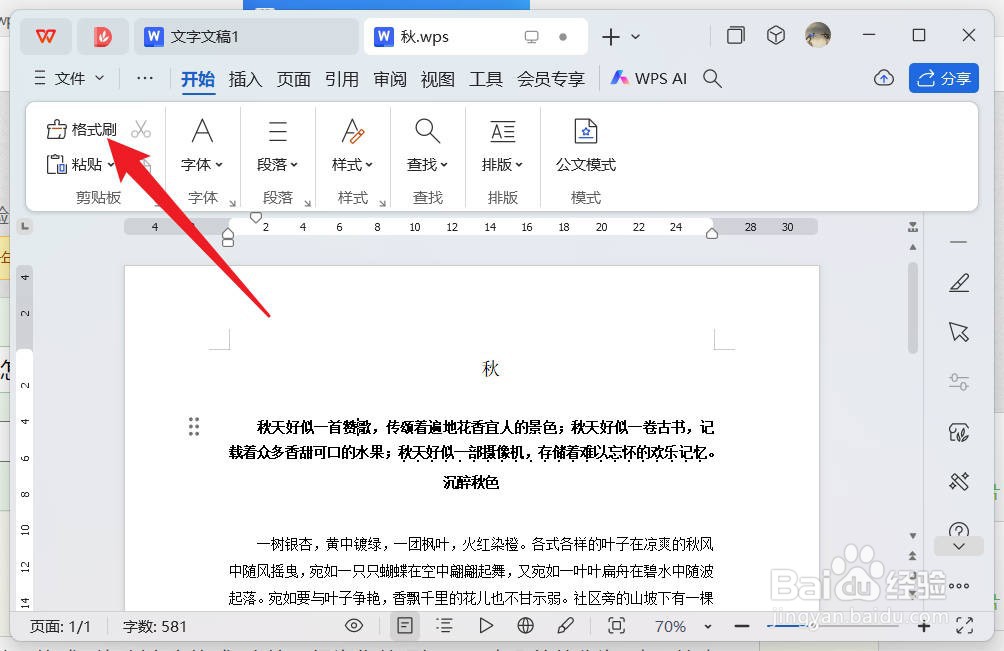Switch to the 插入 (Insert) ribbon tab
The image size is (1004, 651).
[x=245, y=79]
